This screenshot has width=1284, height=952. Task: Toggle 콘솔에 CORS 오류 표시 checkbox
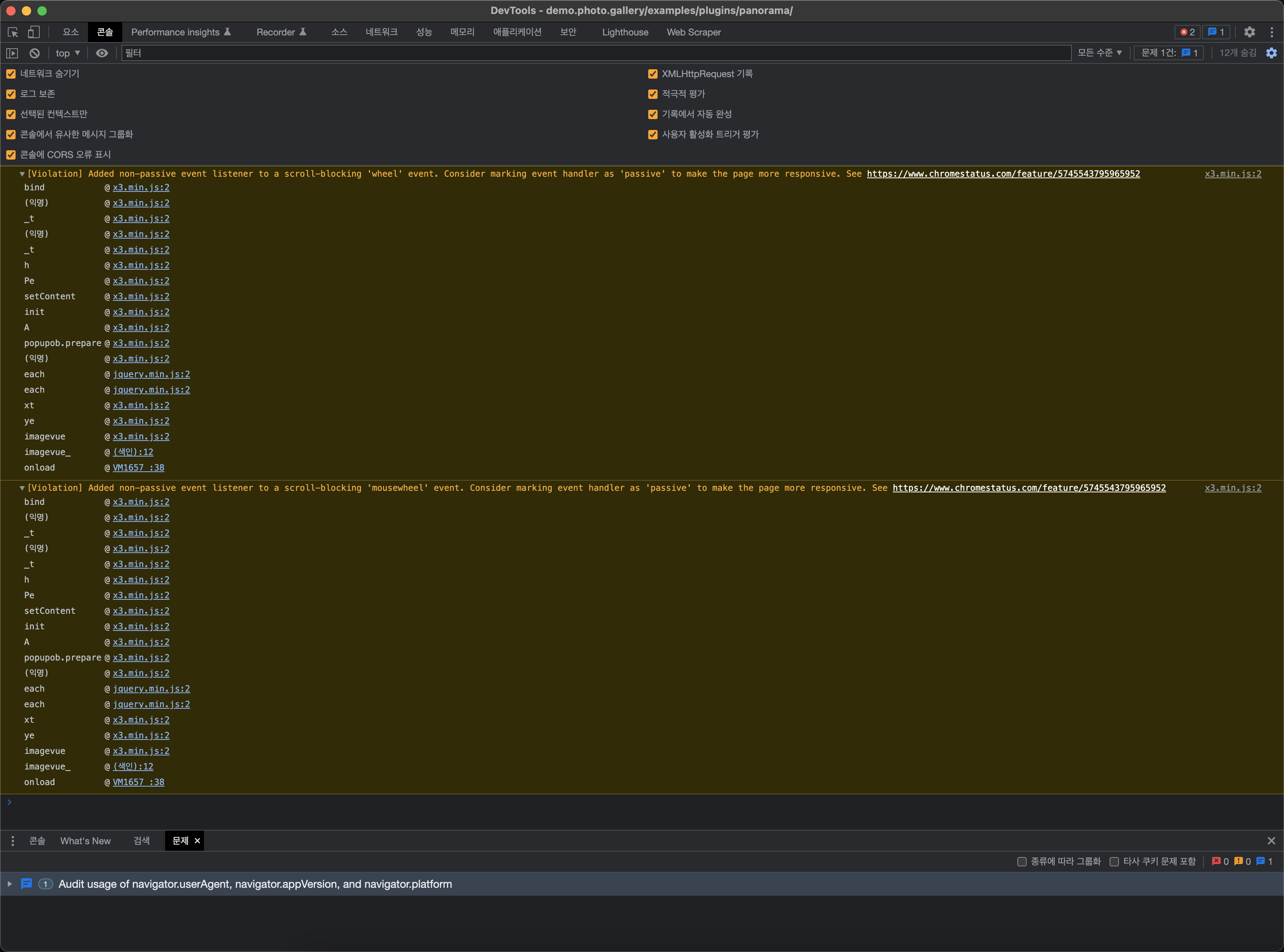(x=11, y=155)
